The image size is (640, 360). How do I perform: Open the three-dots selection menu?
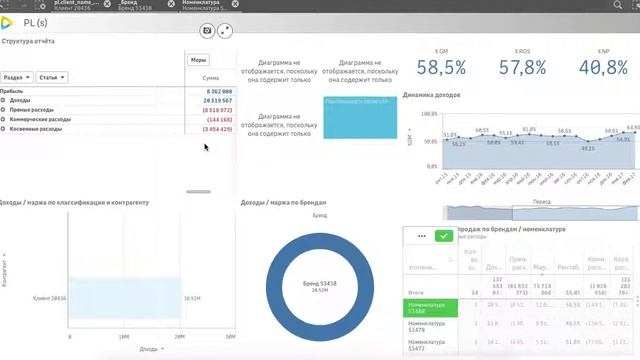click(422, 236)
